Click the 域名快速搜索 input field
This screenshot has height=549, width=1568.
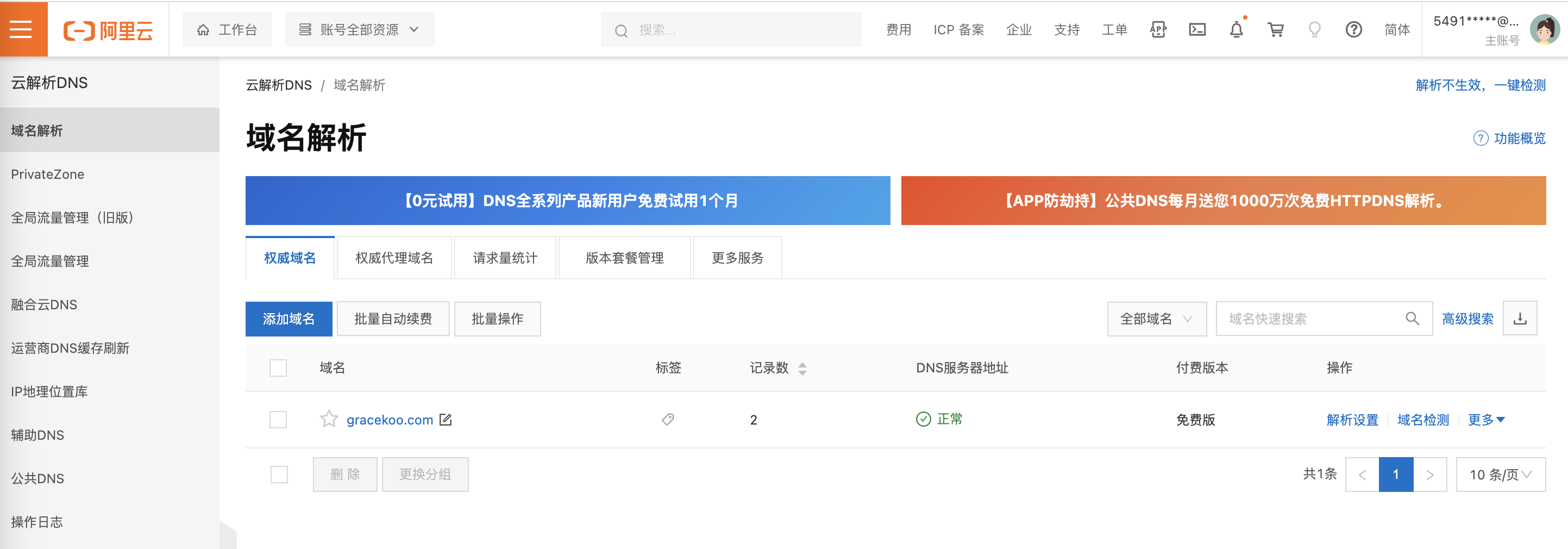pyautogui.click(x=1309, y=319)
